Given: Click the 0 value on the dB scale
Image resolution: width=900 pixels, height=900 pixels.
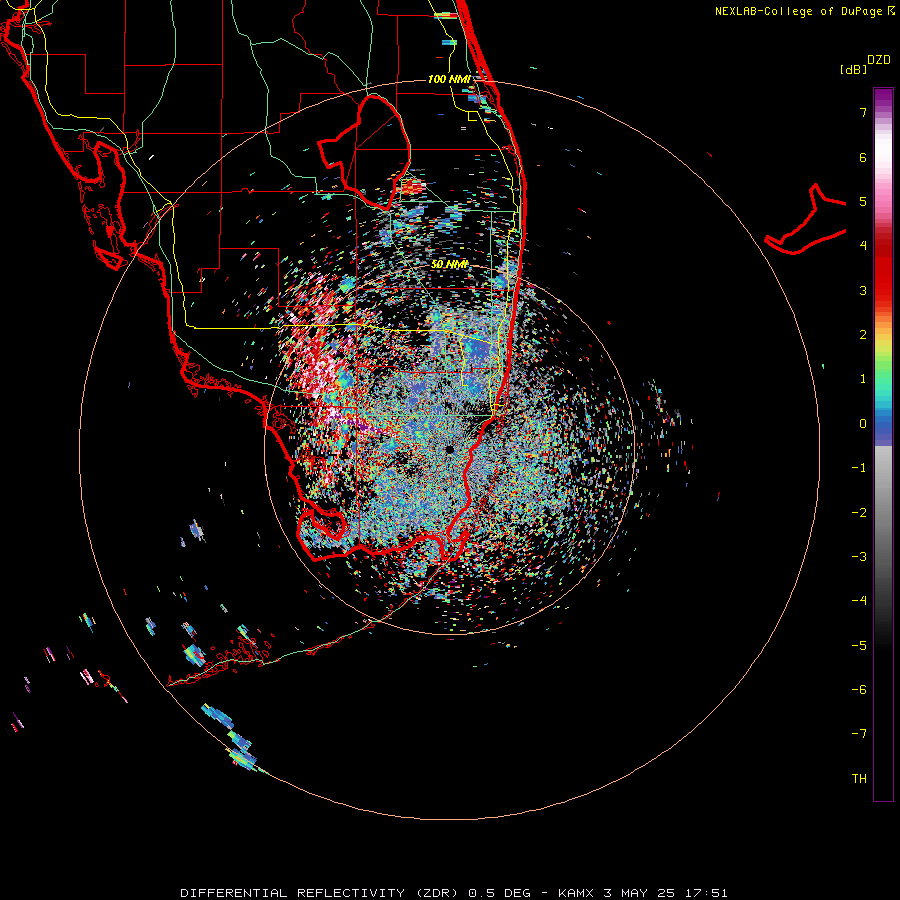Looking at the screenshot, I should pyautogui.click(x=863, y=424).
